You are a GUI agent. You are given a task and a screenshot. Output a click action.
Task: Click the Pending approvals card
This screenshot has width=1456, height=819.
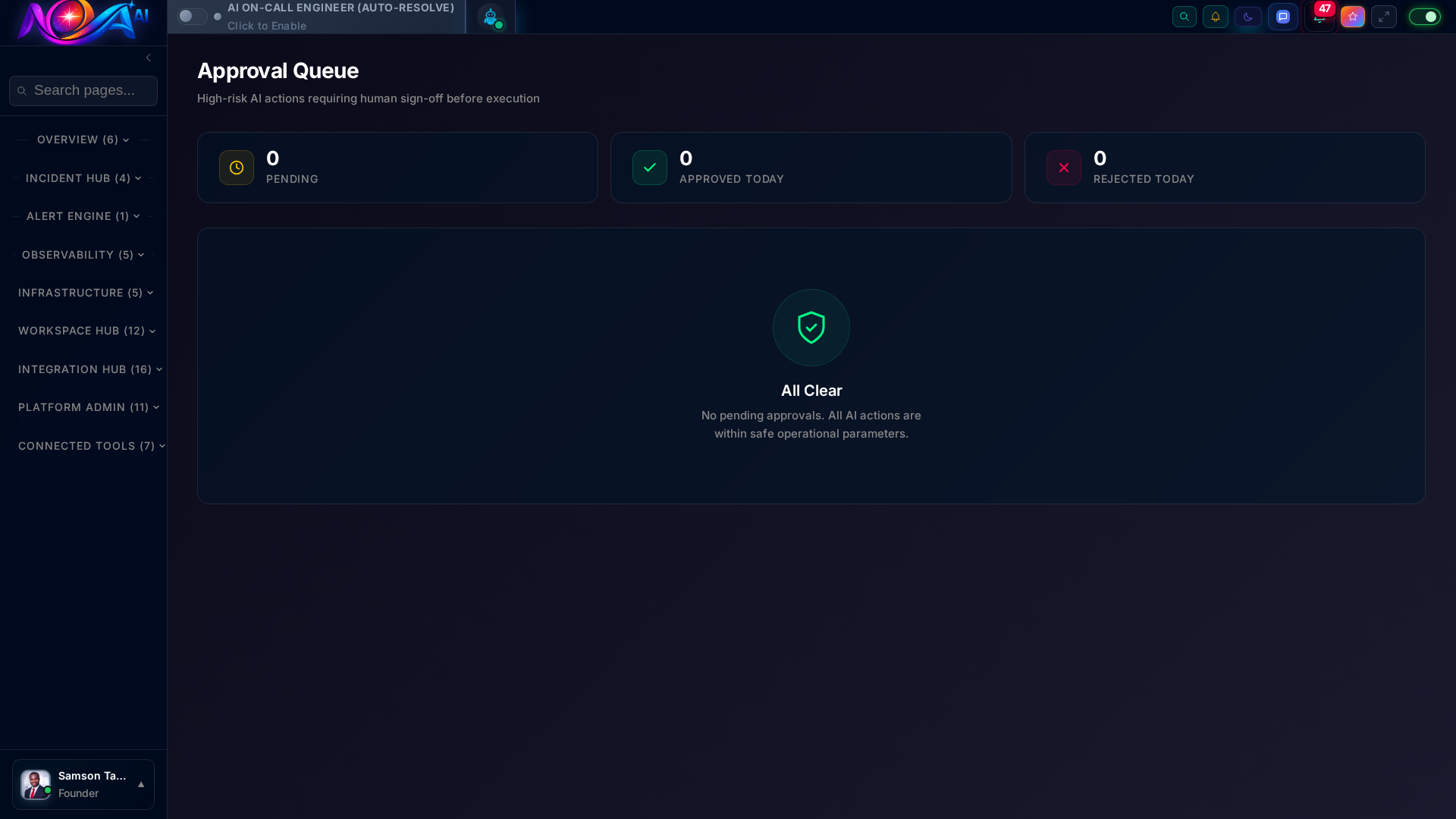(397, 167)
